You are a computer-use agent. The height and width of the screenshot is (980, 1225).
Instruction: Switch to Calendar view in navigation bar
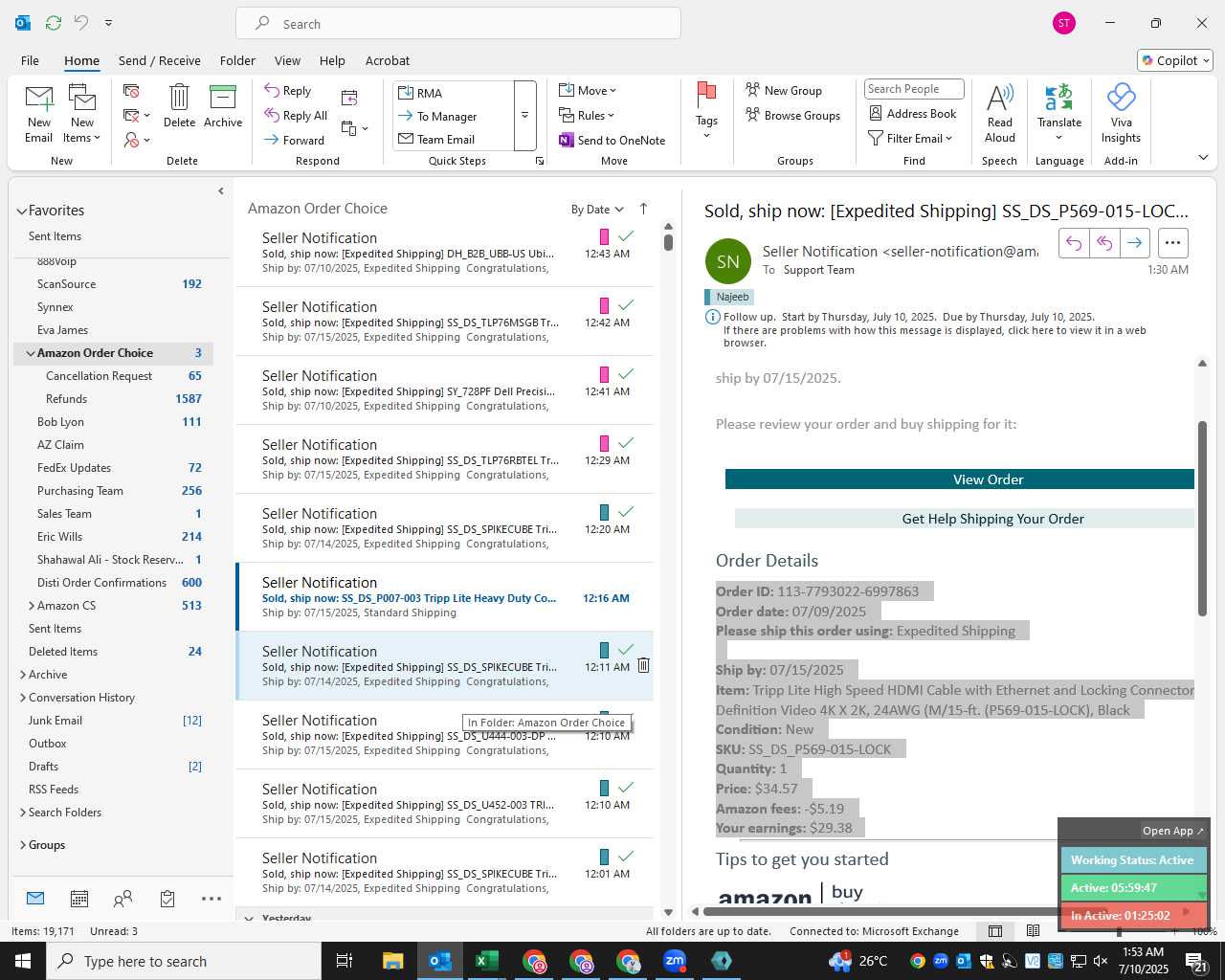tap(79, 899)
